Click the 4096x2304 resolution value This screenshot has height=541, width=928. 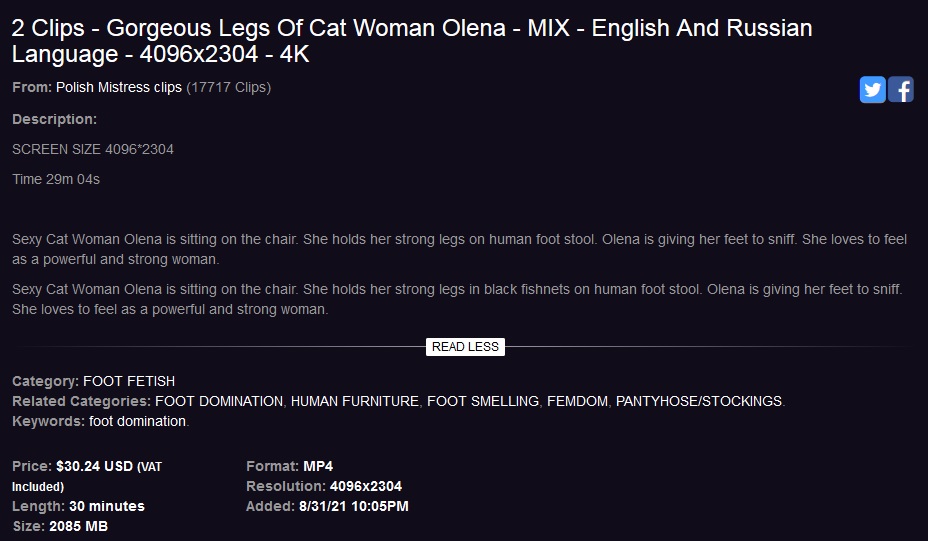click(x=366, y=487)
